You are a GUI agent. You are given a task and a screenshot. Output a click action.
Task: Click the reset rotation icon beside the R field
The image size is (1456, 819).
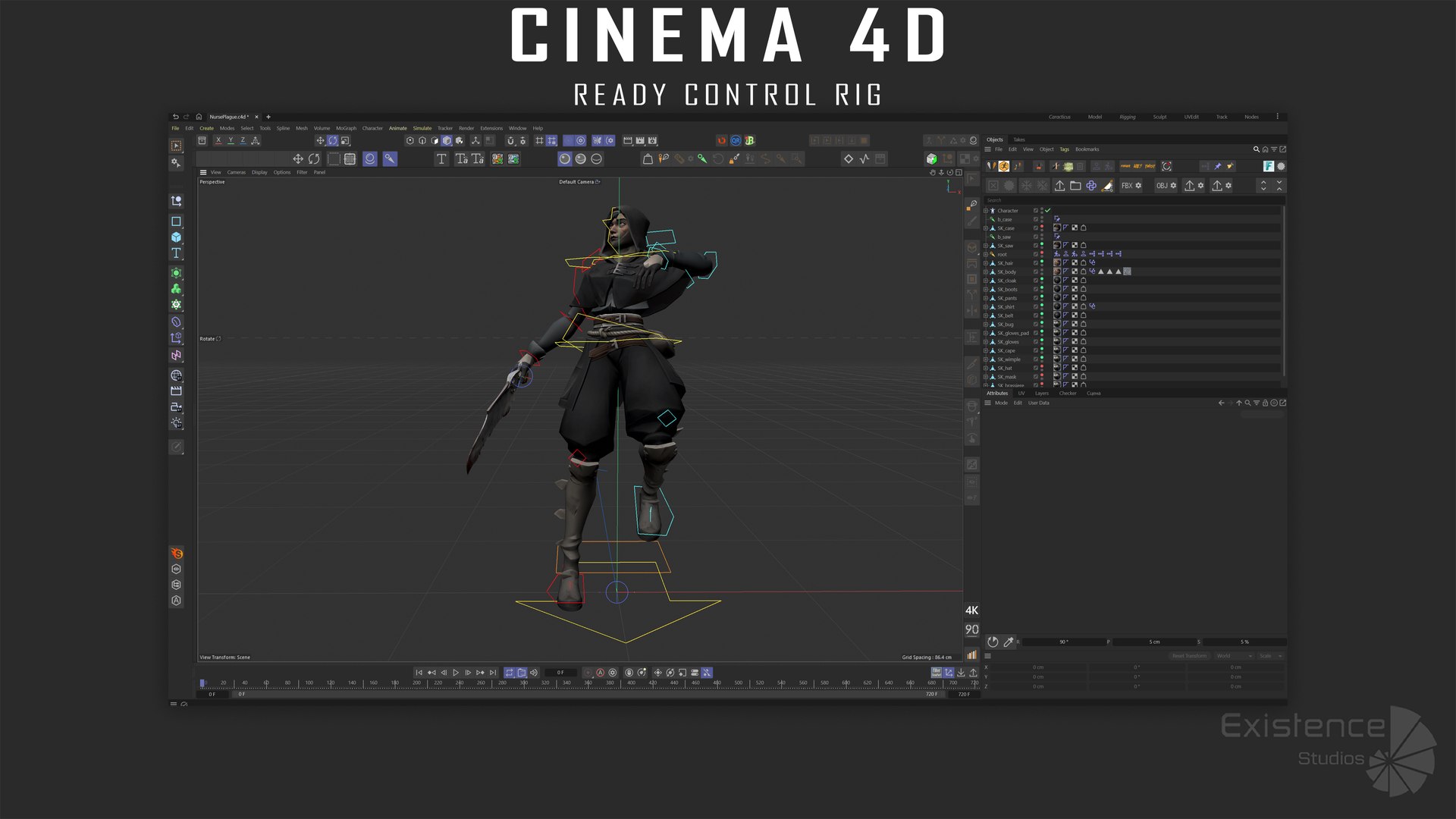[x=993, y=642]
